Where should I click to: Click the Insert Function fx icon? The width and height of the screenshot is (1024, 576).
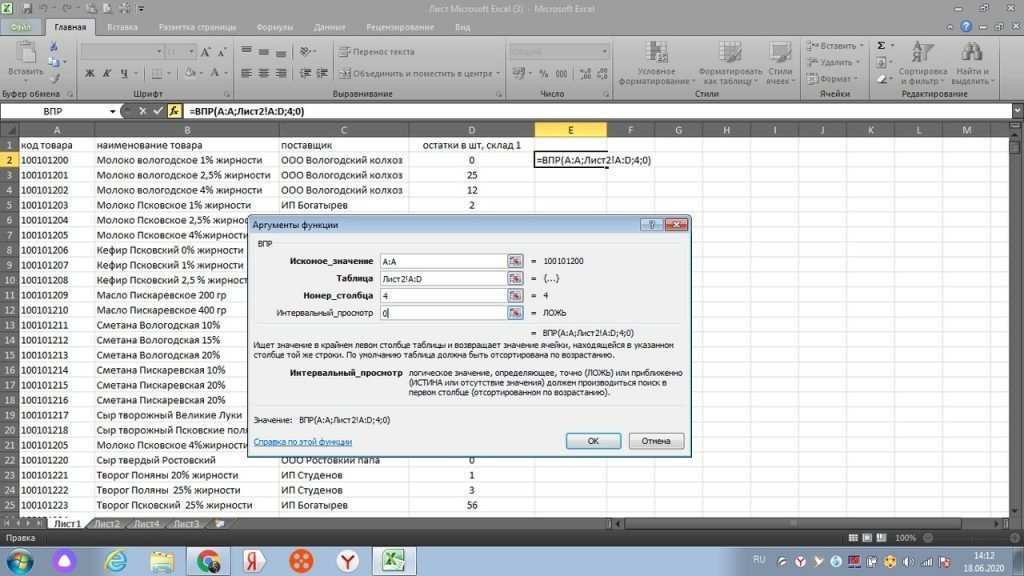tap(174, 111)
